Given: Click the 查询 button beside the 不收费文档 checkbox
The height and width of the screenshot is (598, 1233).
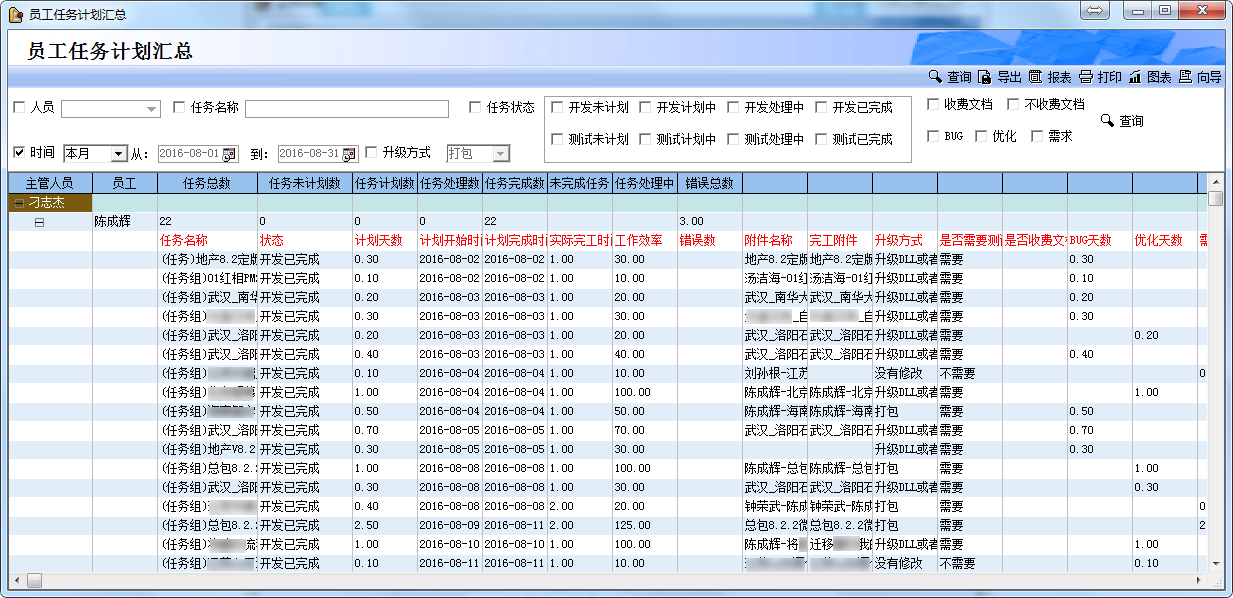Looking at the screenshot, I should click(1122, 121).
